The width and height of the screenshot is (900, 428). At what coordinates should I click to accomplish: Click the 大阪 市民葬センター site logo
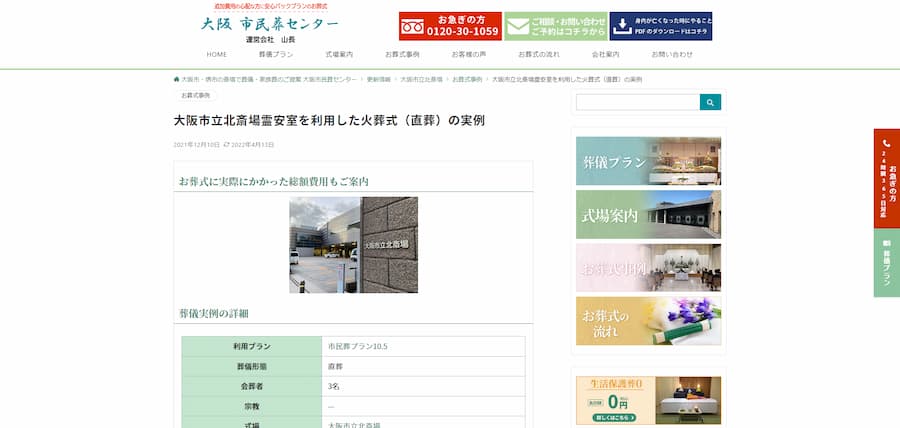tap(269, 24)
